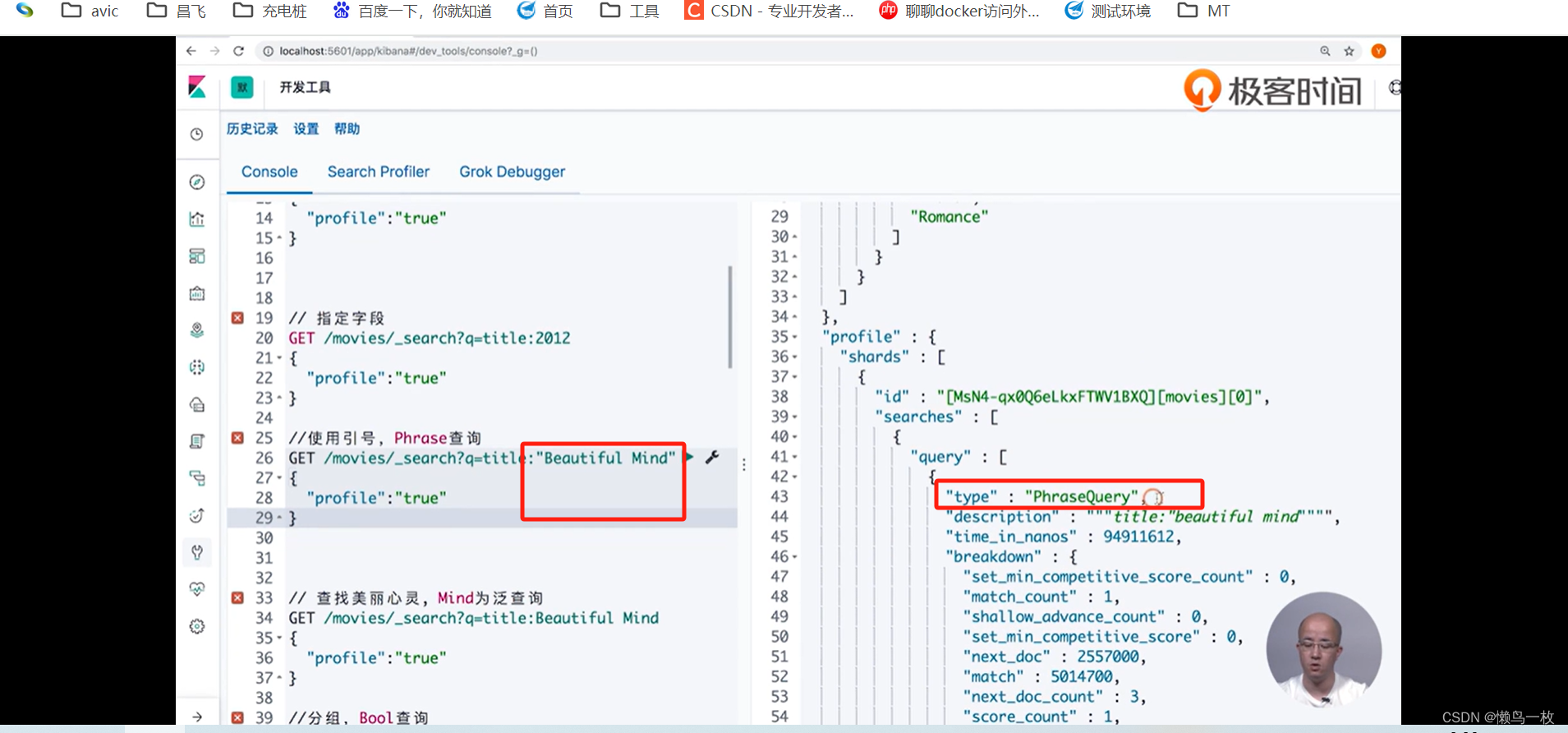Open 工具 bookmark folder
1568x733 pixels.
630,11
